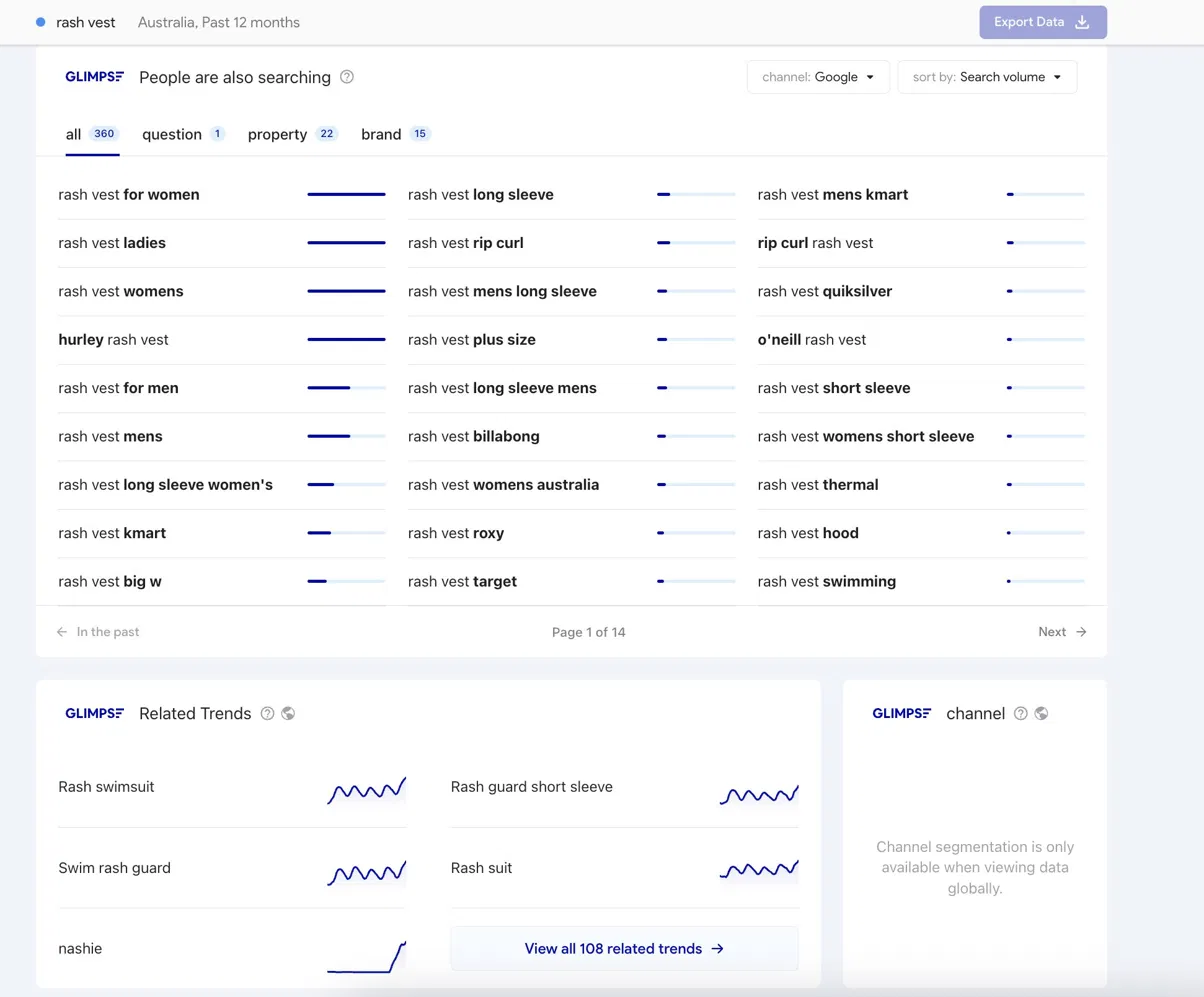Go to Next page of results

click(x=1062, y=632)
